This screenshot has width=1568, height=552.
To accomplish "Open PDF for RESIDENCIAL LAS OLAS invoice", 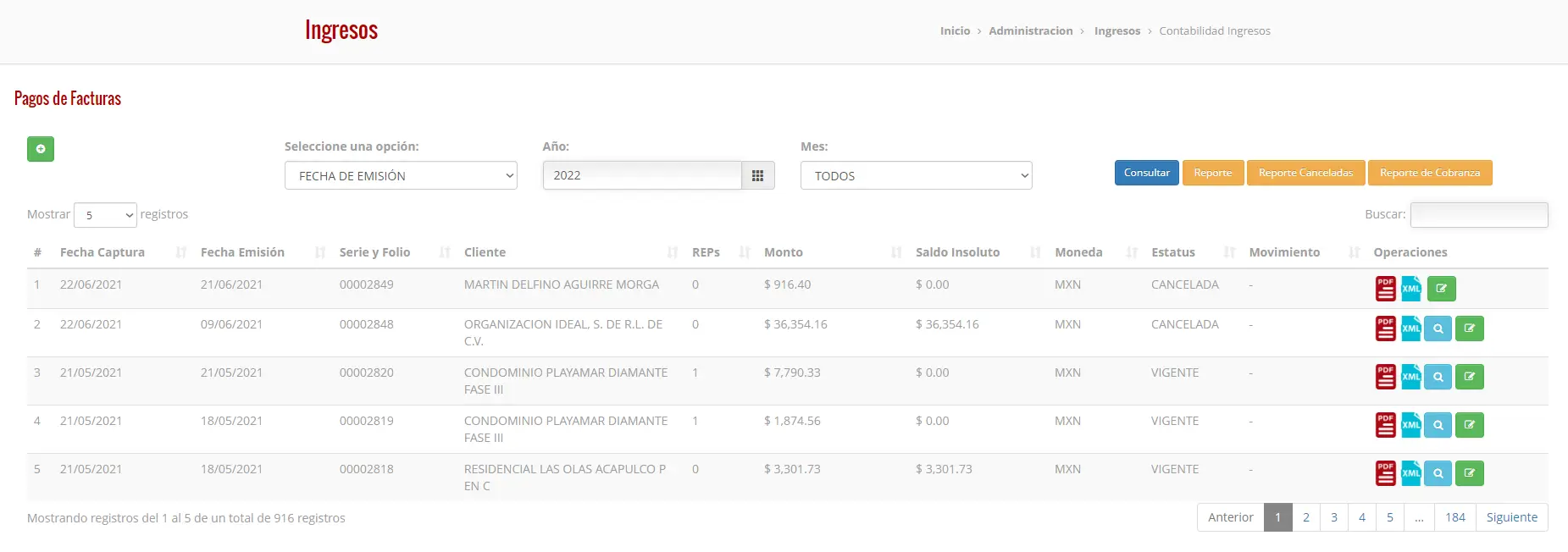I will point(1386,473).
